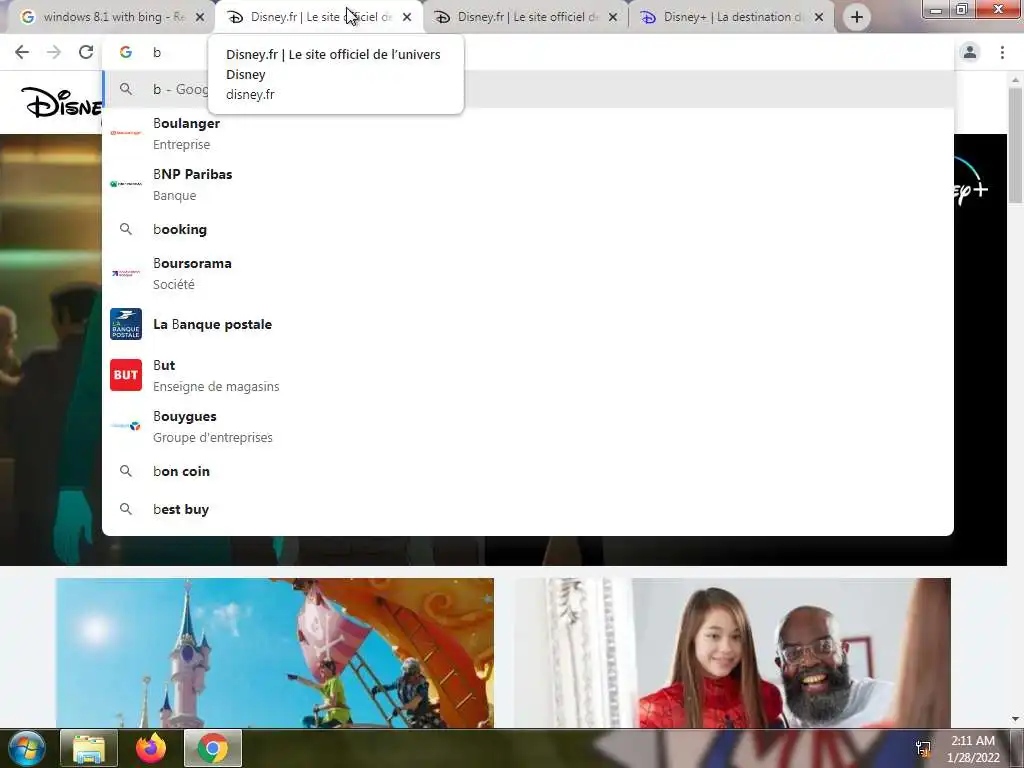Click the scrollbar down arrow
The width and height of the screenshot is (1024, 768).
click(1015, 719)
